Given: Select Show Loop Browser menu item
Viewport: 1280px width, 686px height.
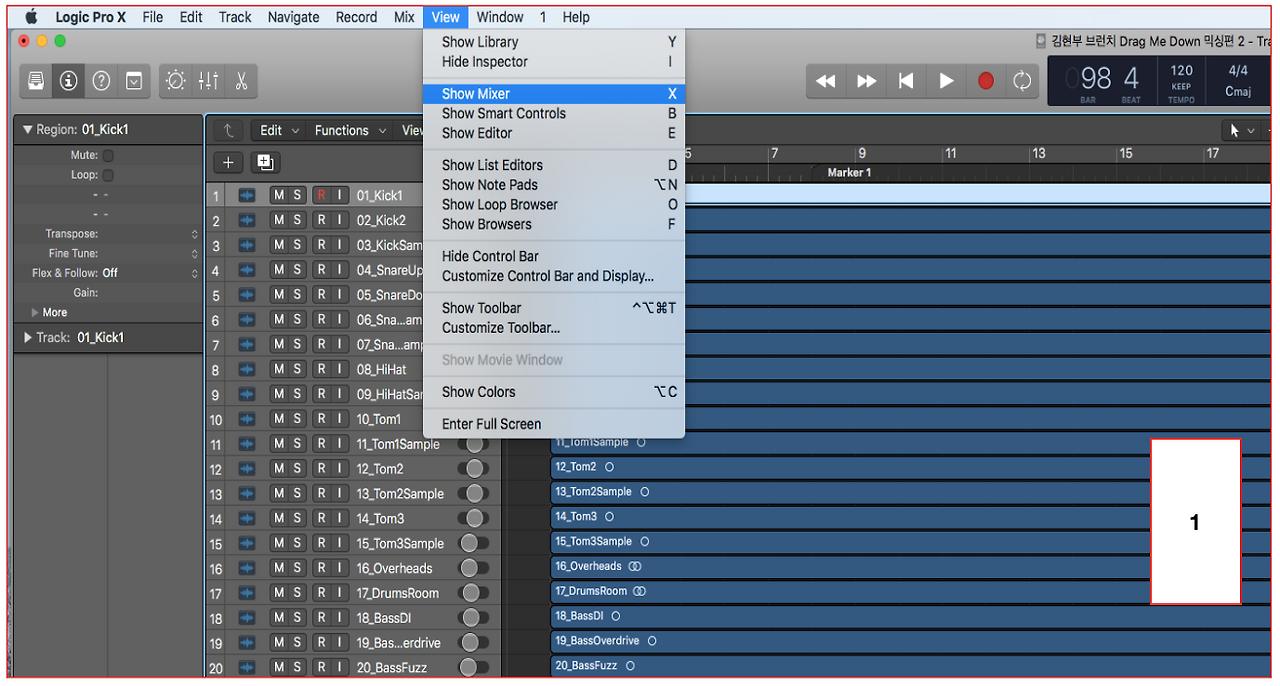Looking at the screenshot, I should (554, 204).
